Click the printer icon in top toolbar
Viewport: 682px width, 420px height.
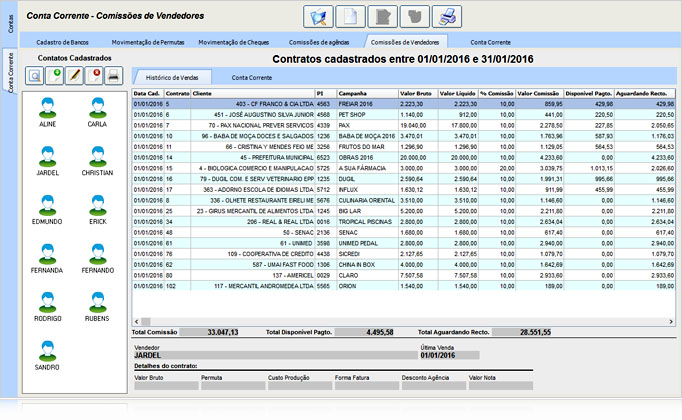tap(447, 17)
